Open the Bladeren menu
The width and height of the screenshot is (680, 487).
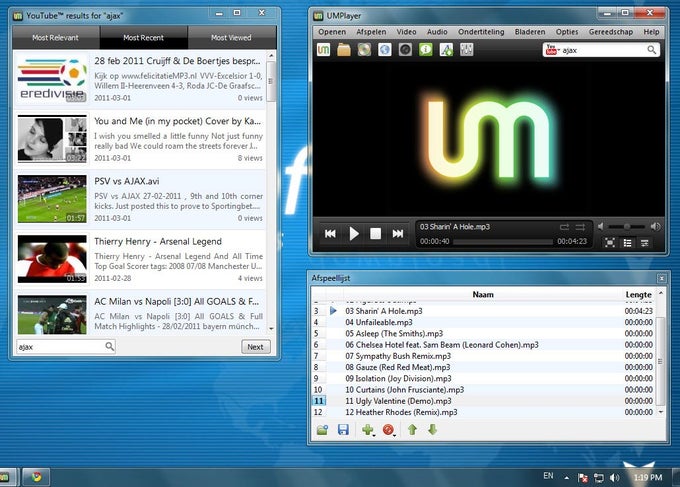[x=530, y=32]
